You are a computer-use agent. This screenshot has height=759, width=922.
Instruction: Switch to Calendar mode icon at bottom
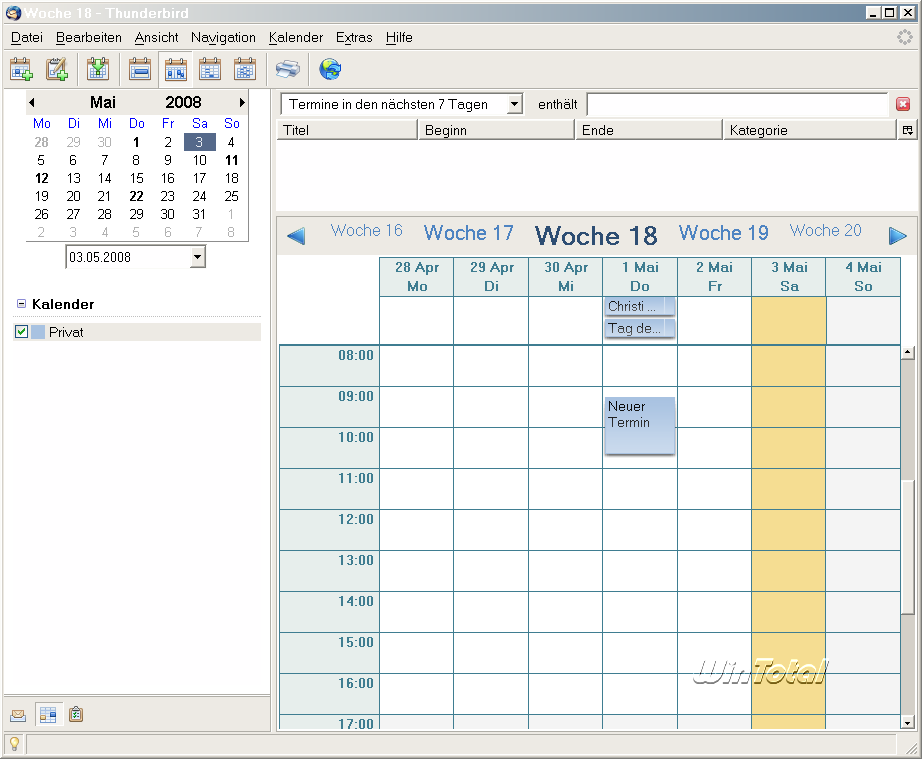48,715
